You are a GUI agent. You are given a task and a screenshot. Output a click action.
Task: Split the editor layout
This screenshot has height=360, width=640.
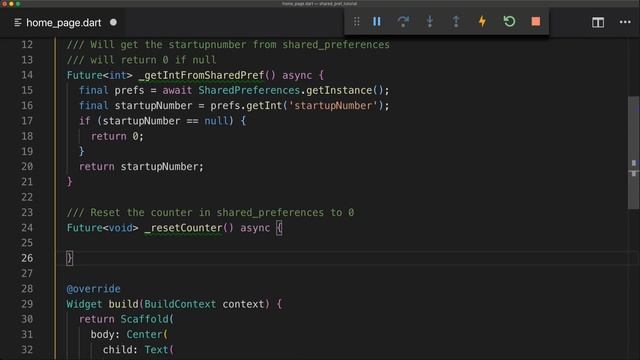(598, 22)
